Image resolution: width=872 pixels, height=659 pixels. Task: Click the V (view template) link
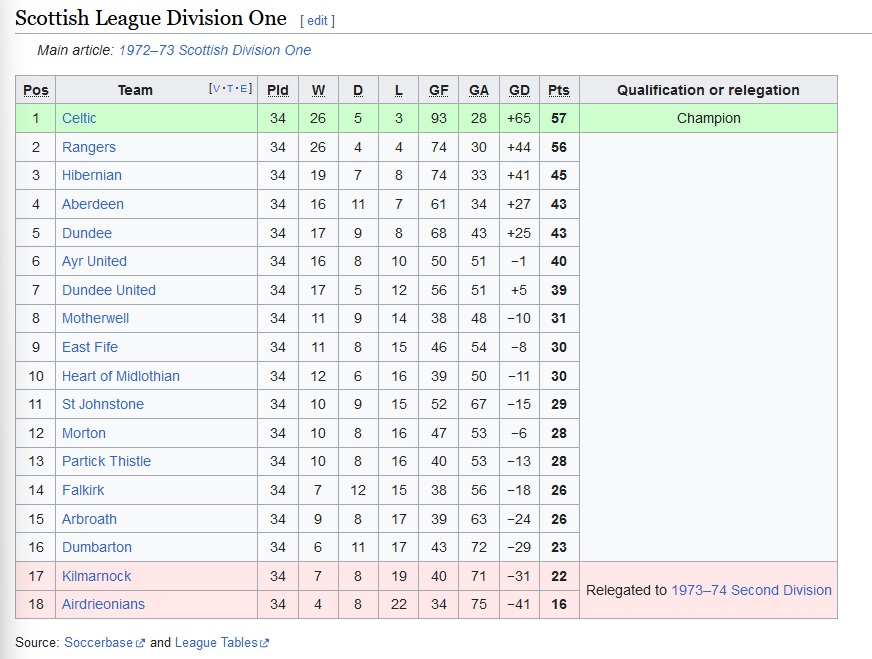[215, 89]
